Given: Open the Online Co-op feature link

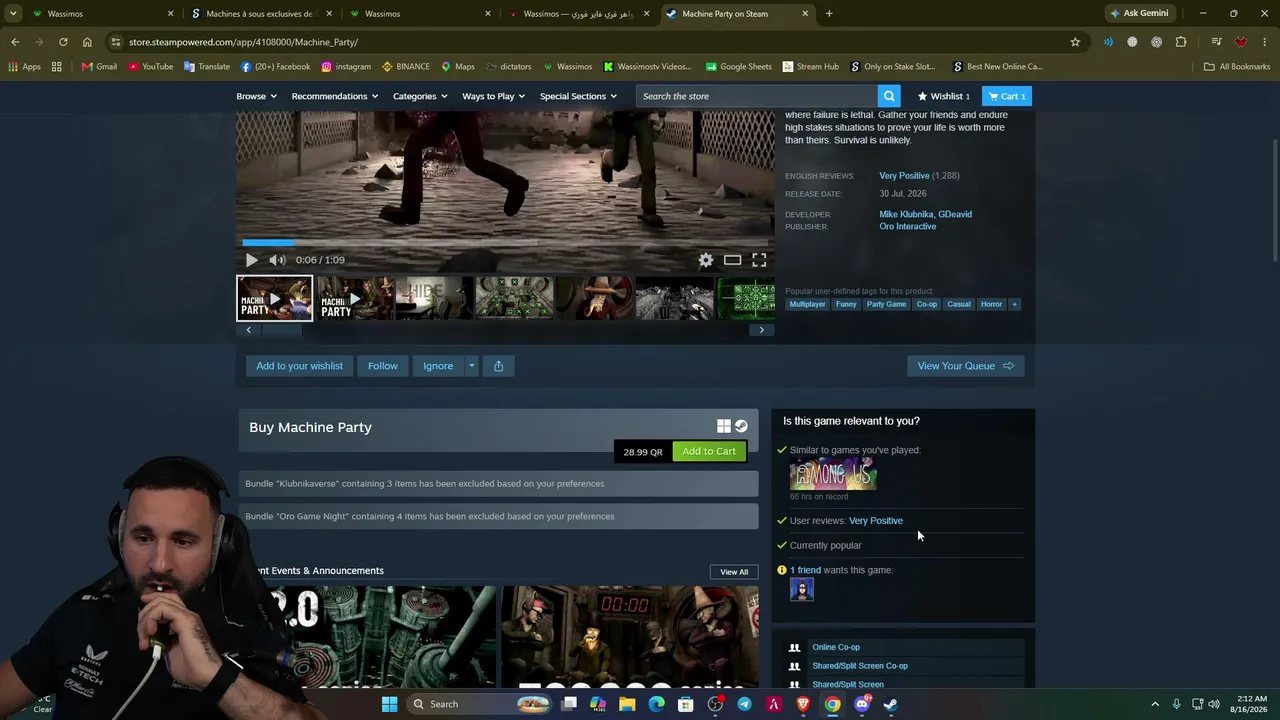Looking at the screenshot, I should click(836, 647).
